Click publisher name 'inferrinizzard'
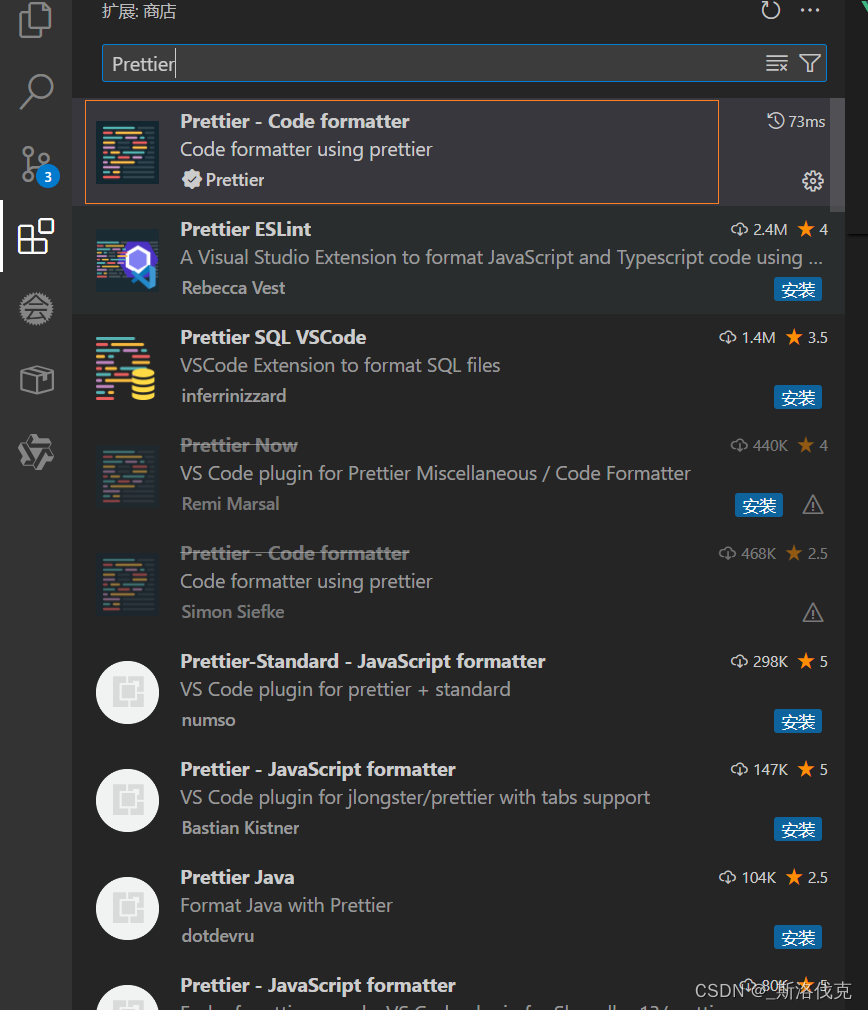868x1010 pixels. coord(234,396)
